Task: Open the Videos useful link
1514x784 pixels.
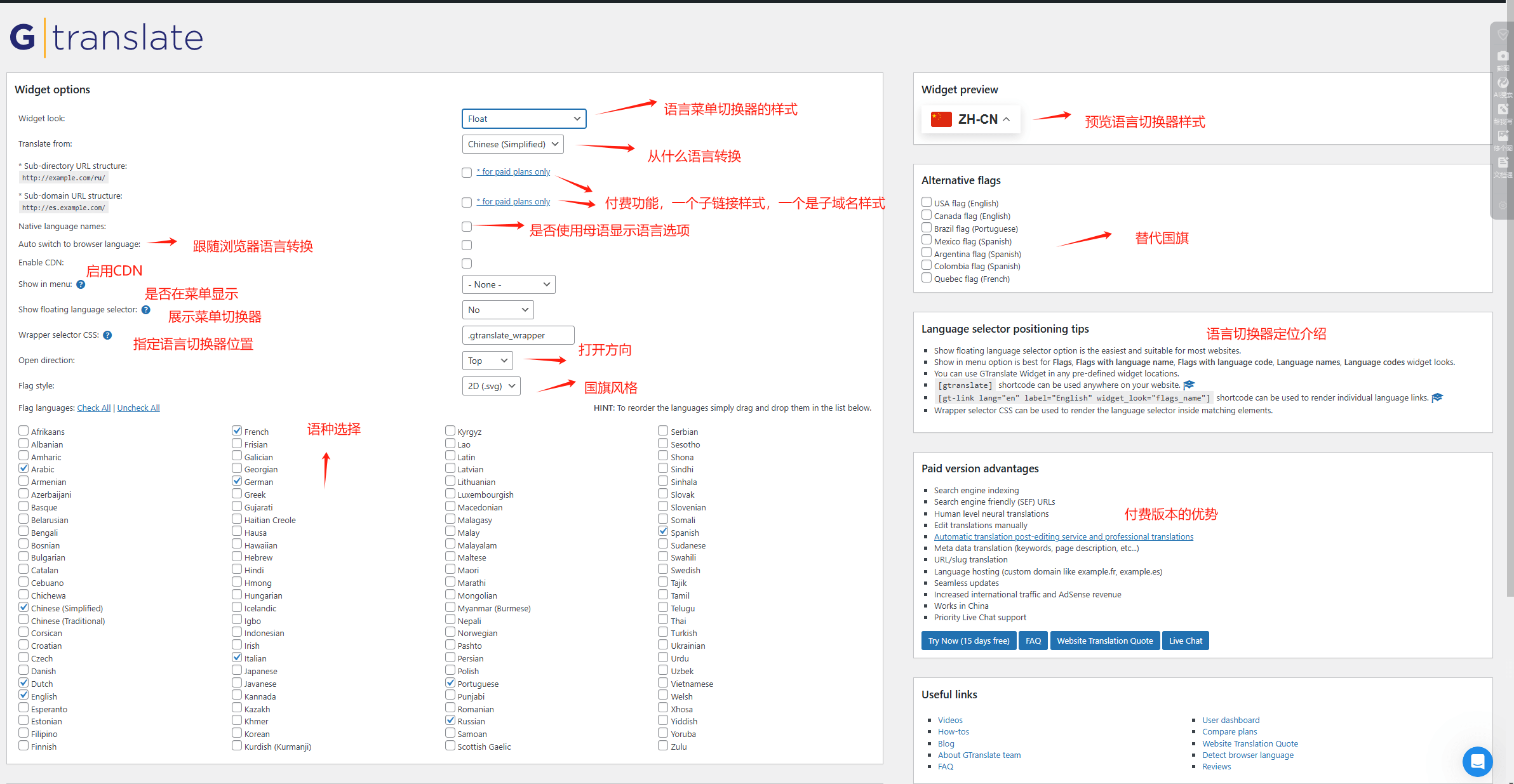Action: click(950, 721)
